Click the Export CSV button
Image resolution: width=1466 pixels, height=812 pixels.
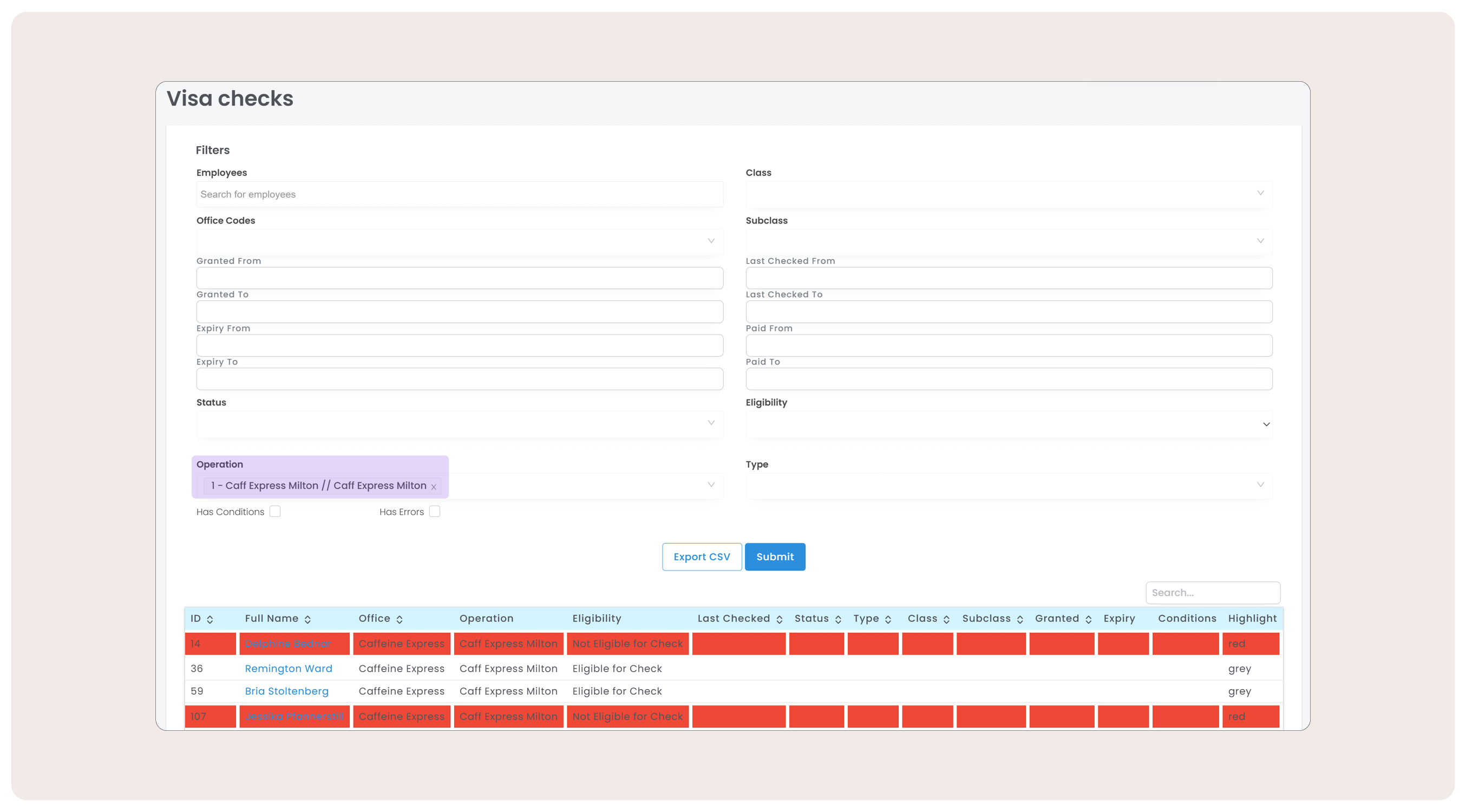coord(702,556)
